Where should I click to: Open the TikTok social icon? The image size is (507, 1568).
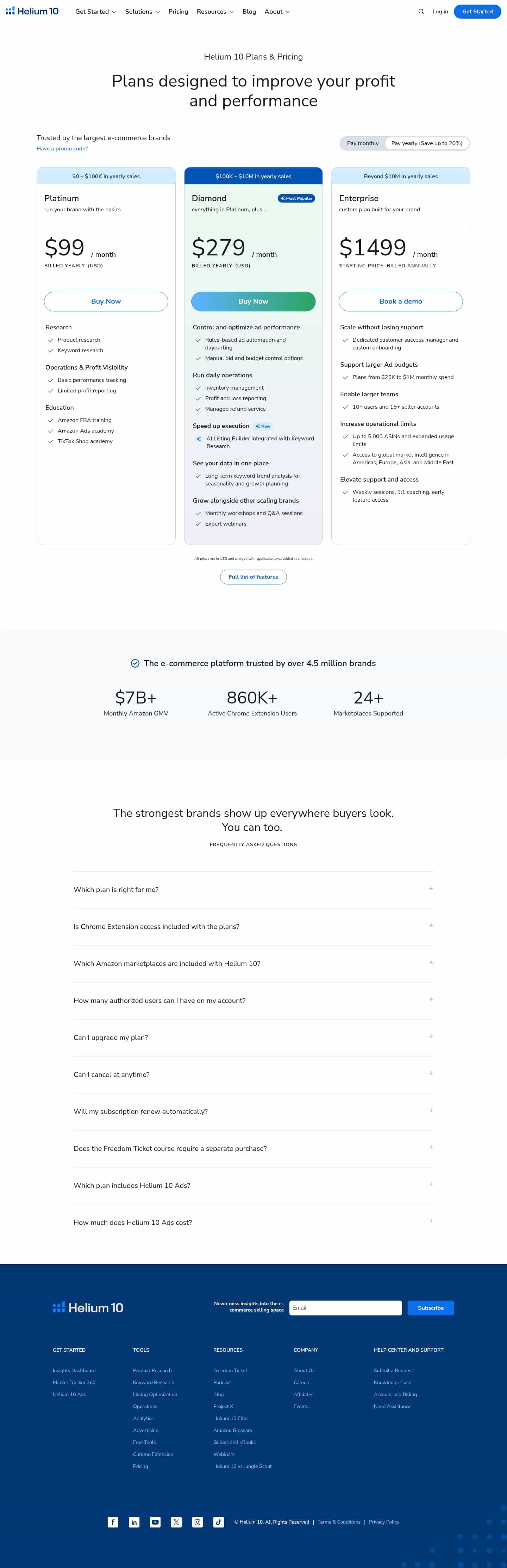219,1522
